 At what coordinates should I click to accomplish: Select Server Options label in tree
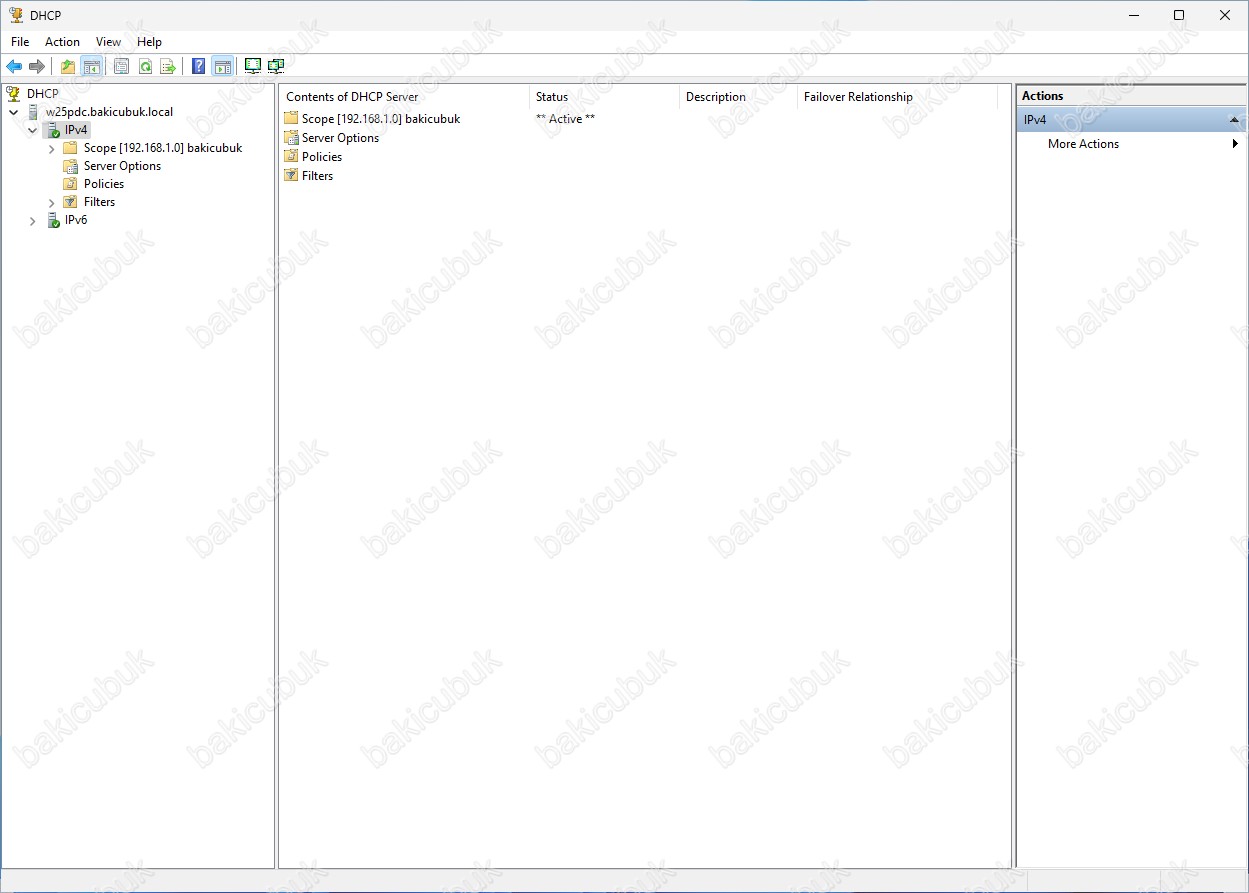tap(122, 166)
